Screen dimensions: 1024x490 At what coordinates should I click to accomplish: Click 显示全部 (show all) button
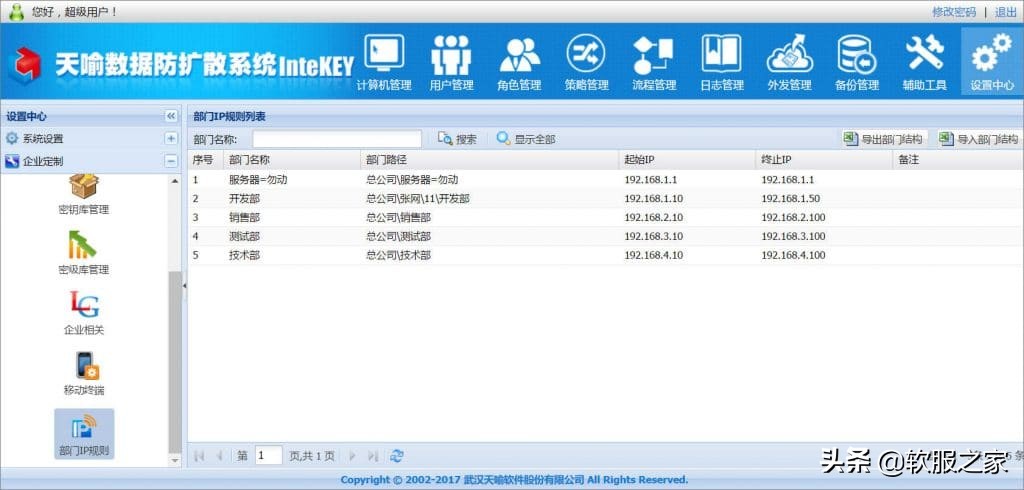click(526, 139)
